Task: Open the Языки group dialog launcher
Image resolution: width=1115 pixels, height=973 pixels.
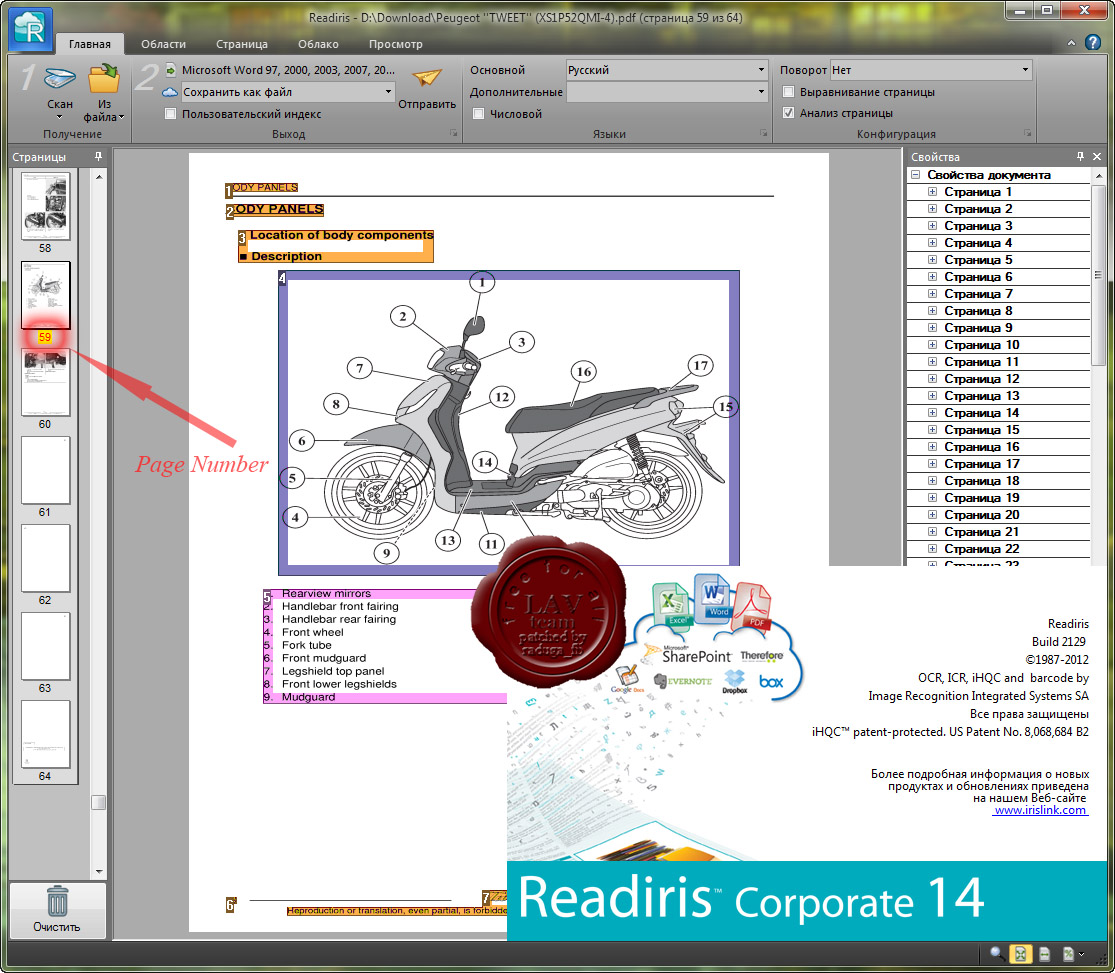Action: [764, 133]
